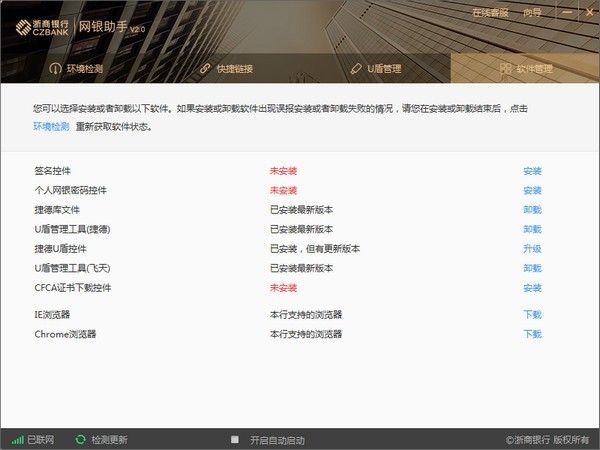Minimize the 网银助手 window

[x=567, y=12]
